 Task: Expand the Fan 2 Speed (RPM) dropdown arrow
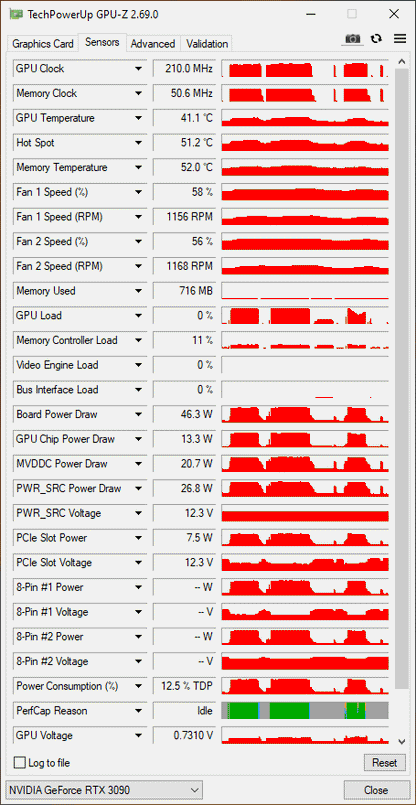coord(138,266)
